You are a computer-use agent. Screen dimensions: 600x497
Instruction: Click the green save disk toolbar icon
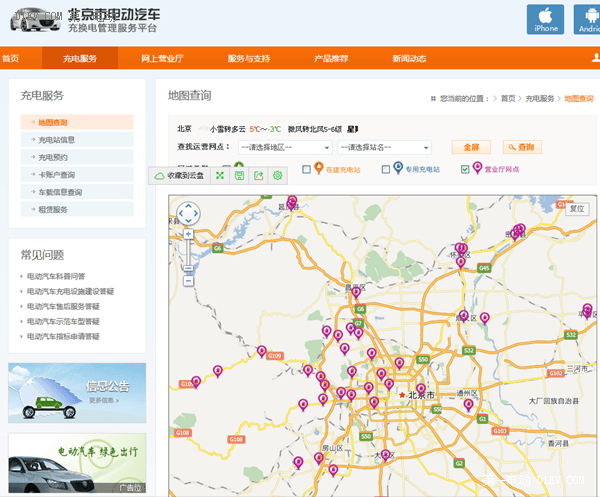(x=240, y=176)
